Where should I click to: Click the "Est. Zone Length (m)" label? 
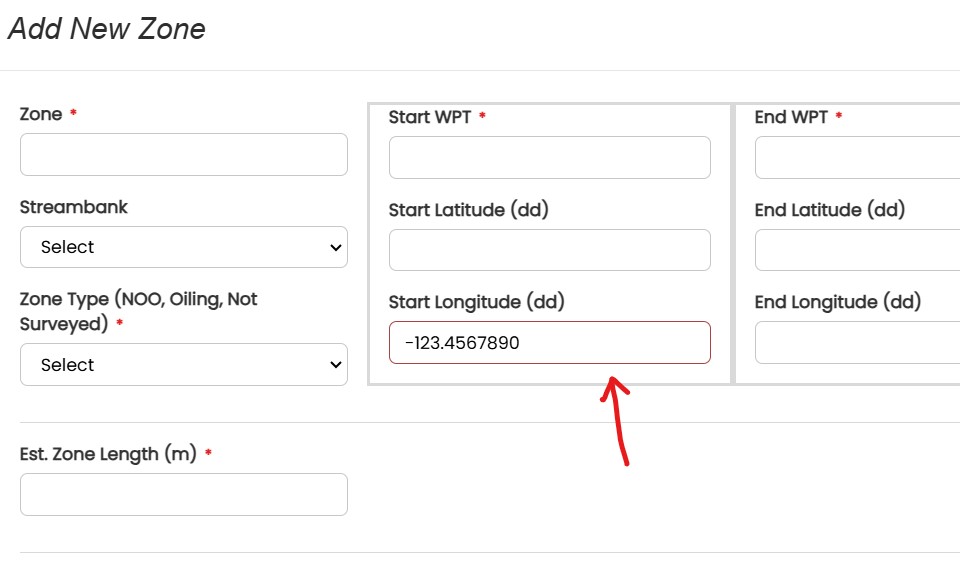(108, 454)
